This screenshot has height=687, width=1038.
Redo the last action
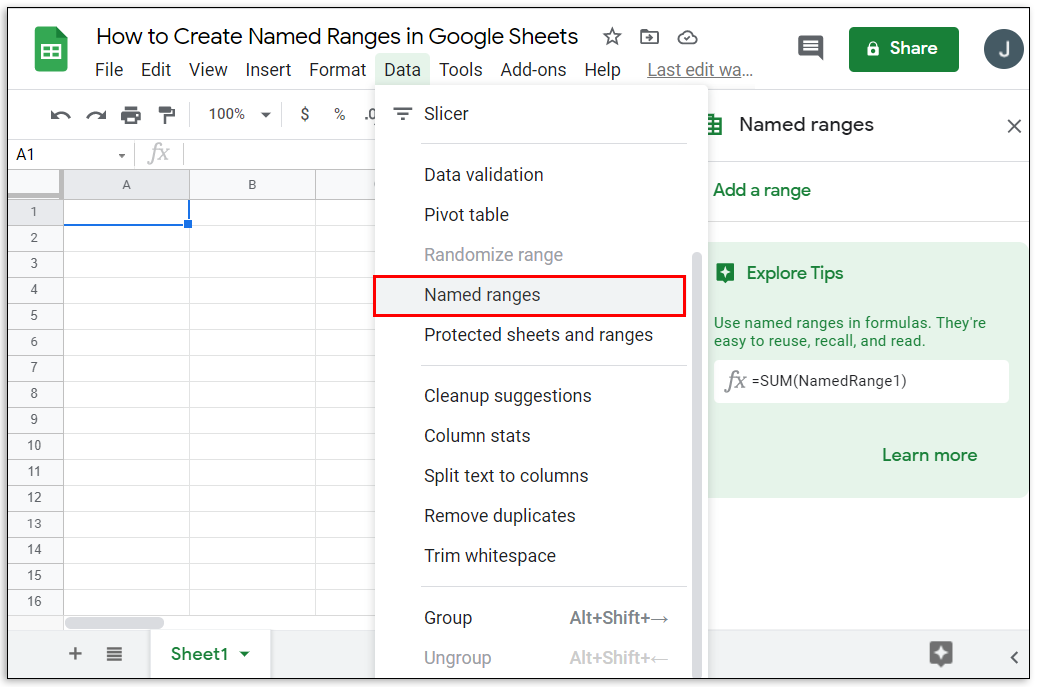click(x=96, y=115)
